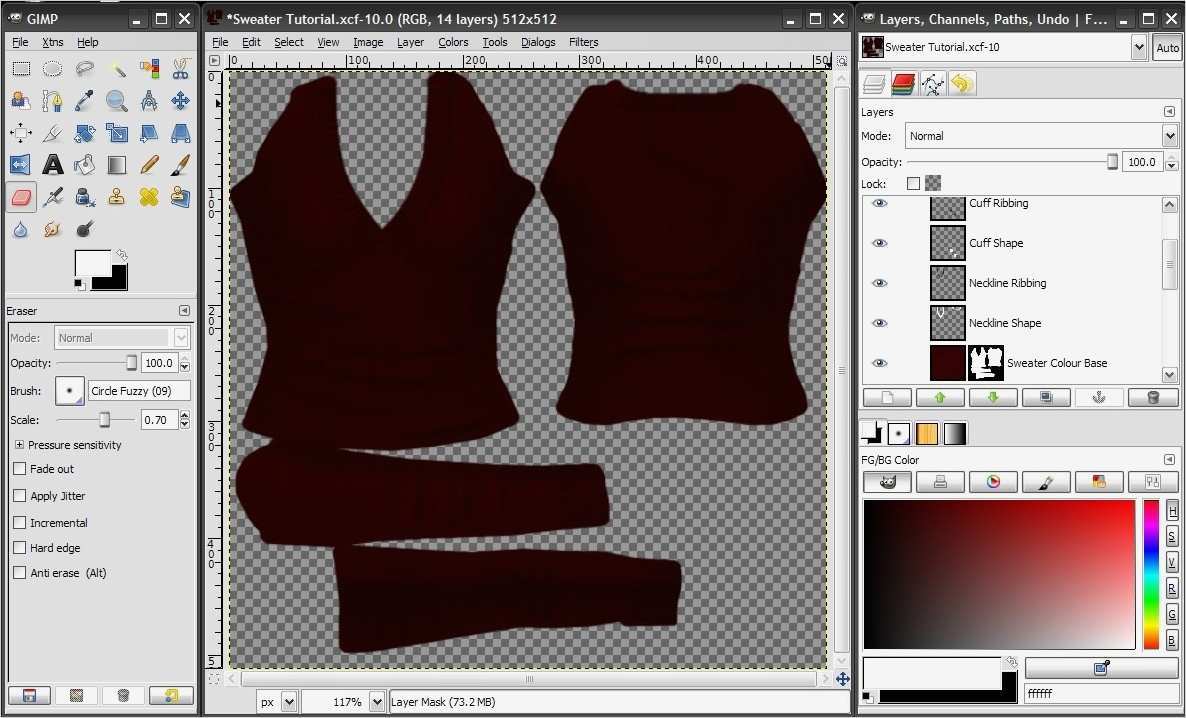Select the Ellipse Select tool
Screen dimensions: 1186x718
(52, 69)
